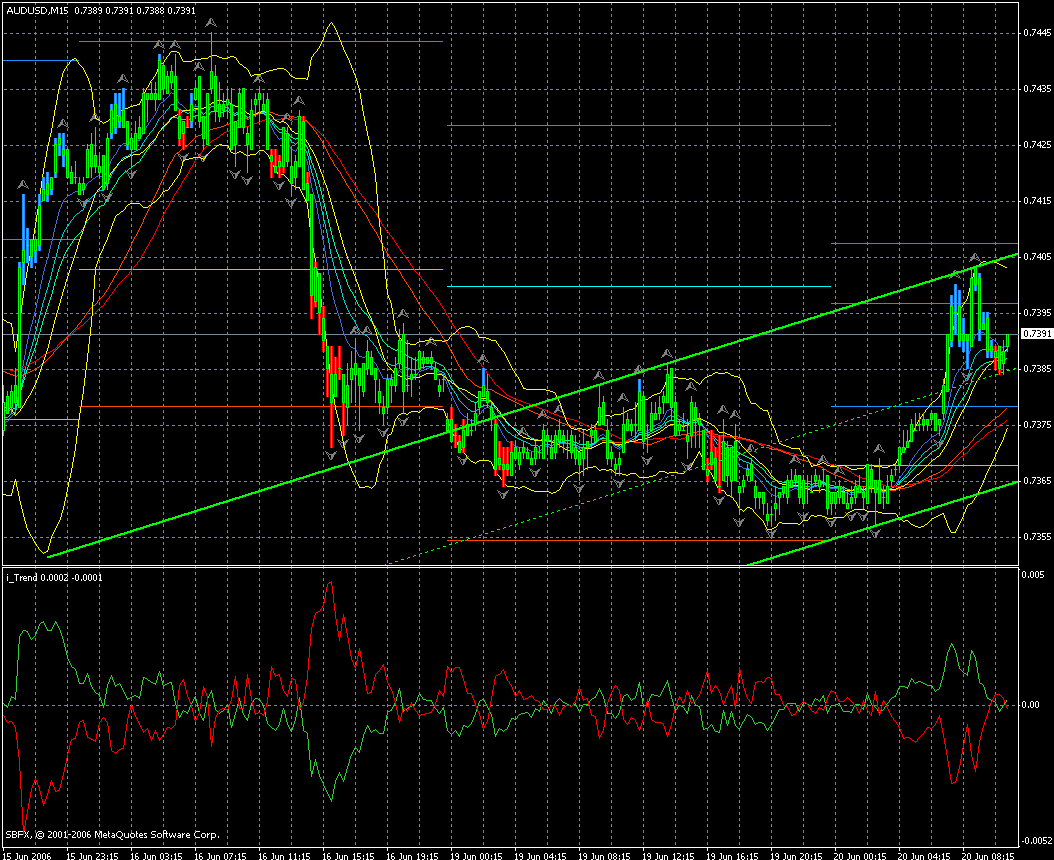Click the 0.7425 price axis label
Image resolution: width=1054 pixels, height=860 pixels.
click(1037, 145)
